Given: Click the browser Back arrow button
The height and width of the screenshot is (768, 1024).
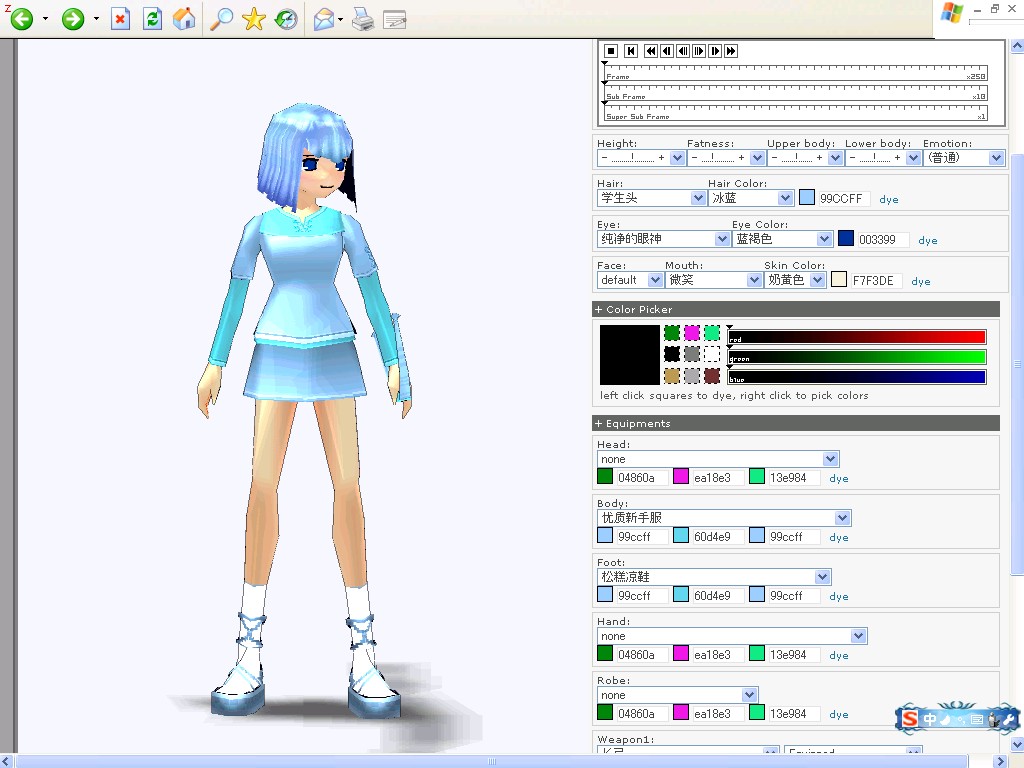Looking at the screenshot, I should pos(21,19).
